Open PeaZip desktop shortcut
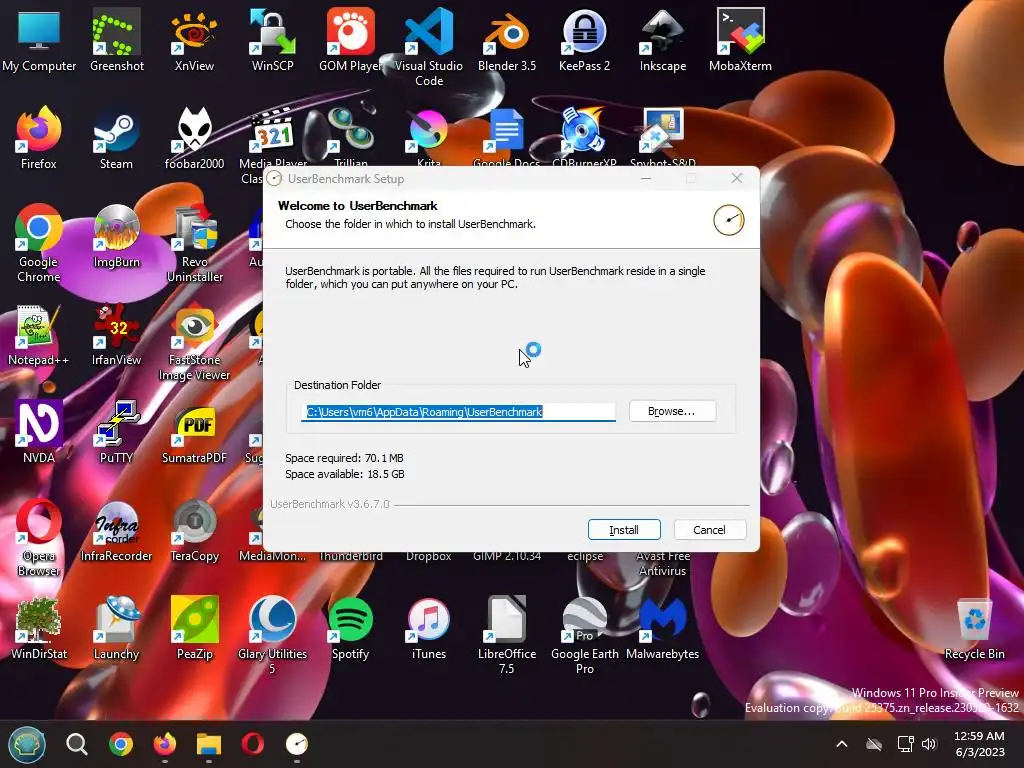Viewport: 1024px width, 768px height. click(x=195, y=628)
